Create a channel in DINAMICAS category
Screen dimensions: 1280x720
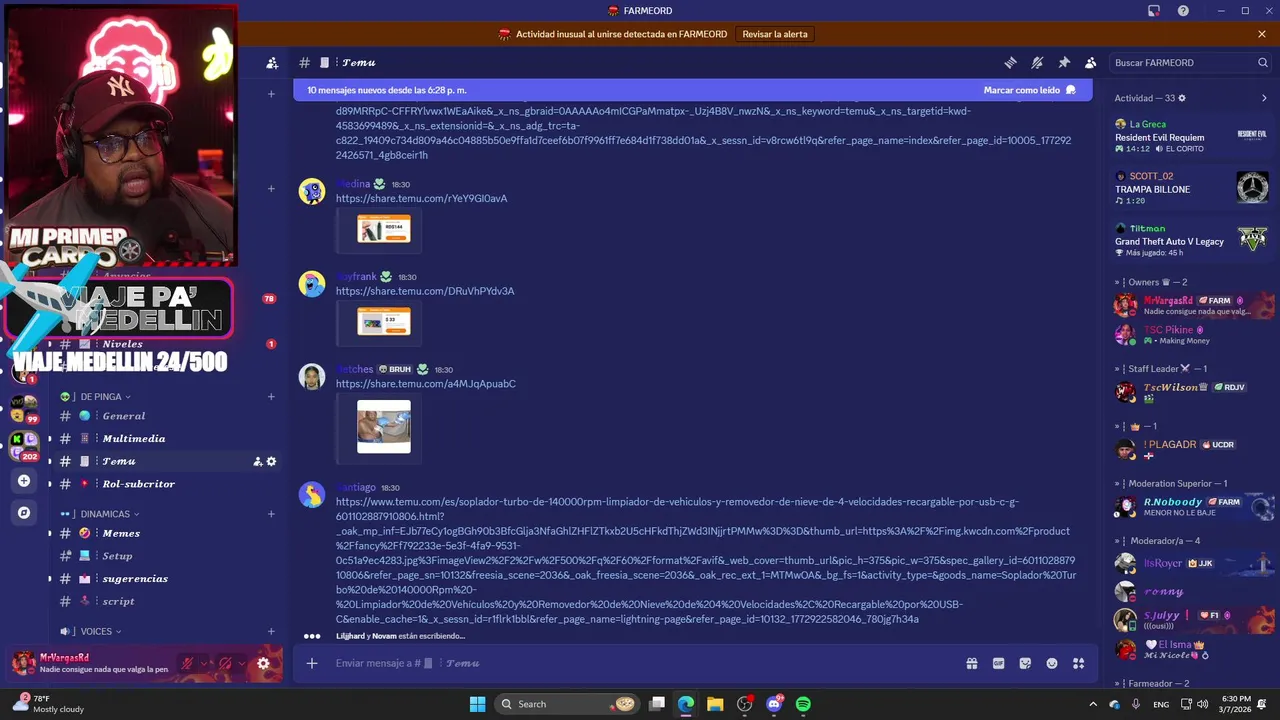point(271,514)
